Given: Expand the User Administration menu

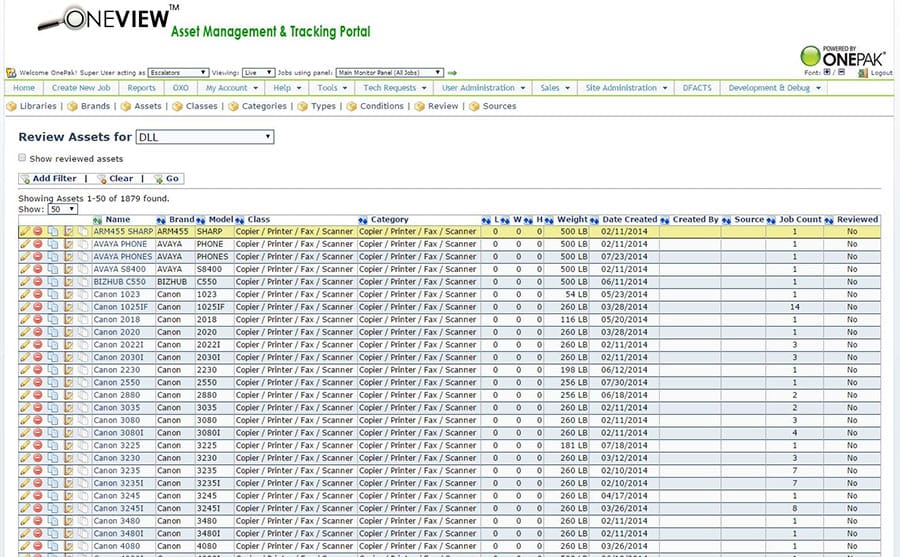Looking at the screenshot, I should (484, 88).
